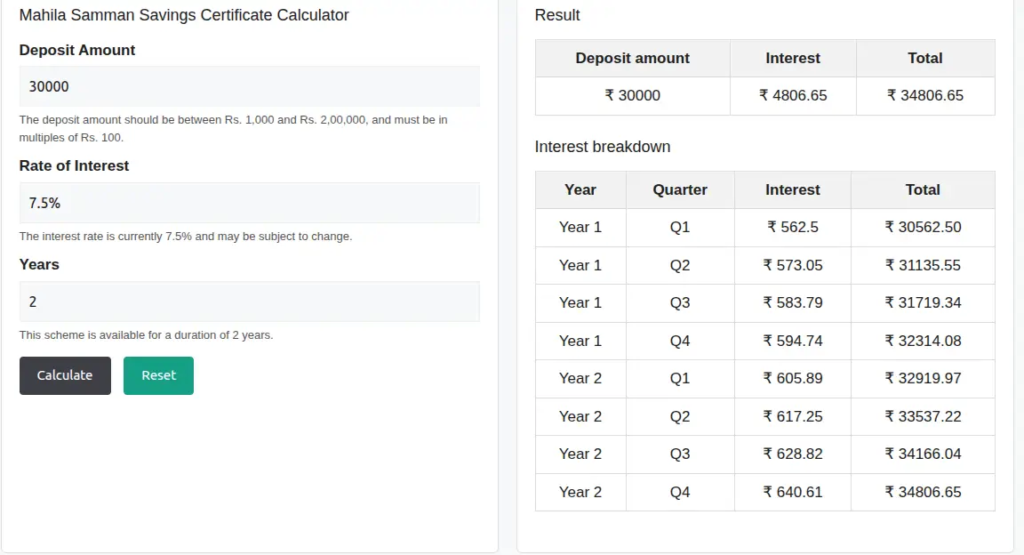Click the ₹ 34806.65 cell in the Result table

click(925, 96)
